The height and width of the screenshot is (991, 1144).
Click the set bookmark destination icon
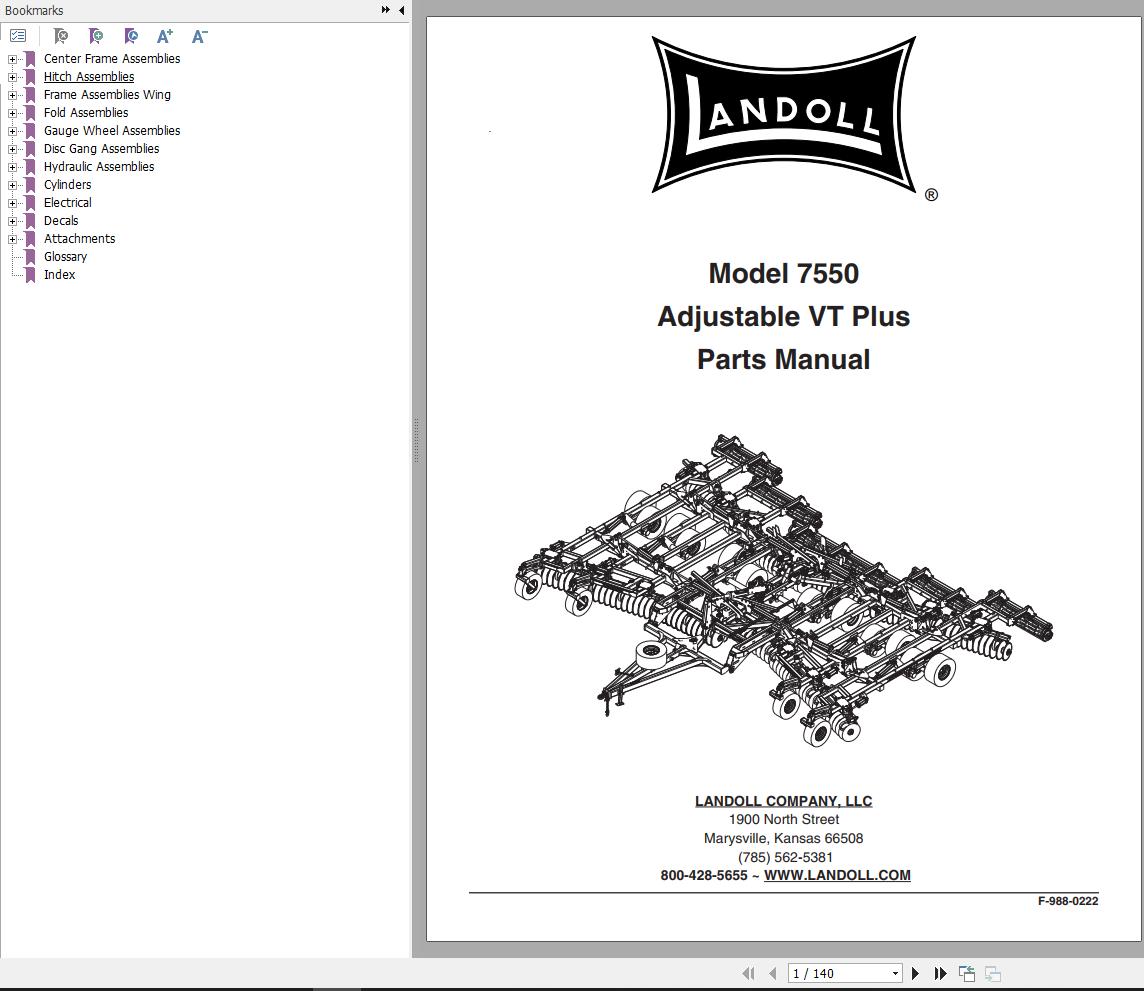(x=131, y=35)
